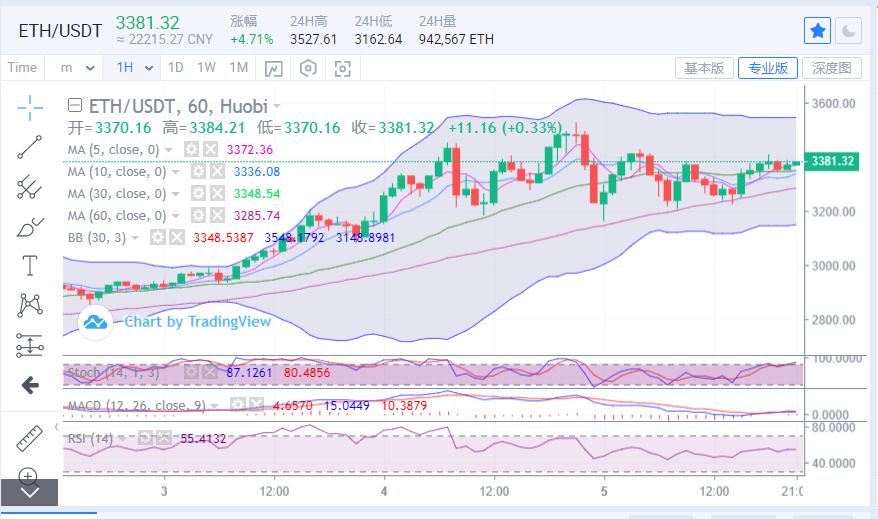This screenshot has height=519, width=878.
Task: Remove the Stoch indicator
Action: 210,372
